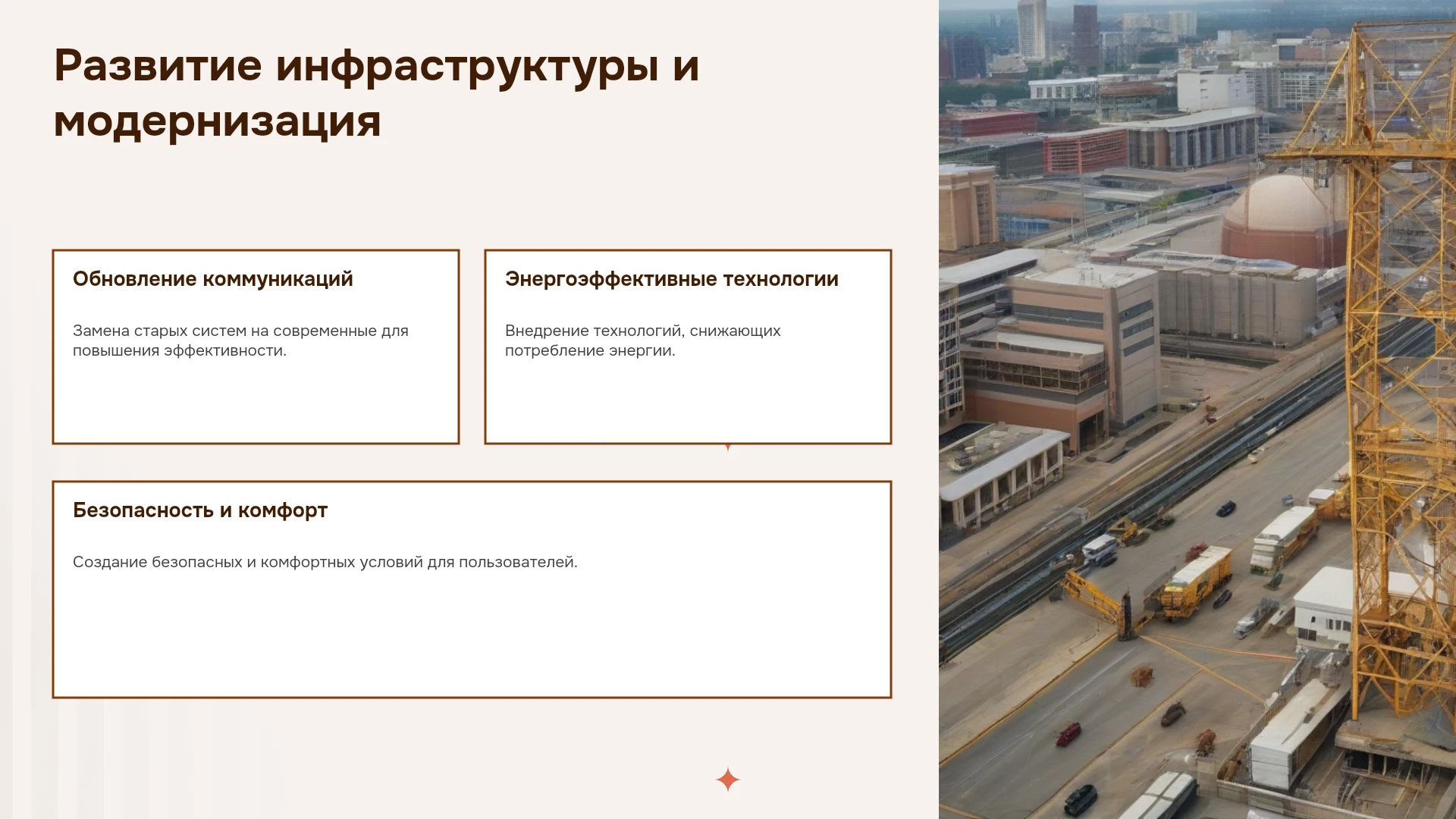Click small triangle marker under Энергоэффективные технологии card
Image resolution: width=1456 pixels, height=819 pixels.
[x=728, y=447]
